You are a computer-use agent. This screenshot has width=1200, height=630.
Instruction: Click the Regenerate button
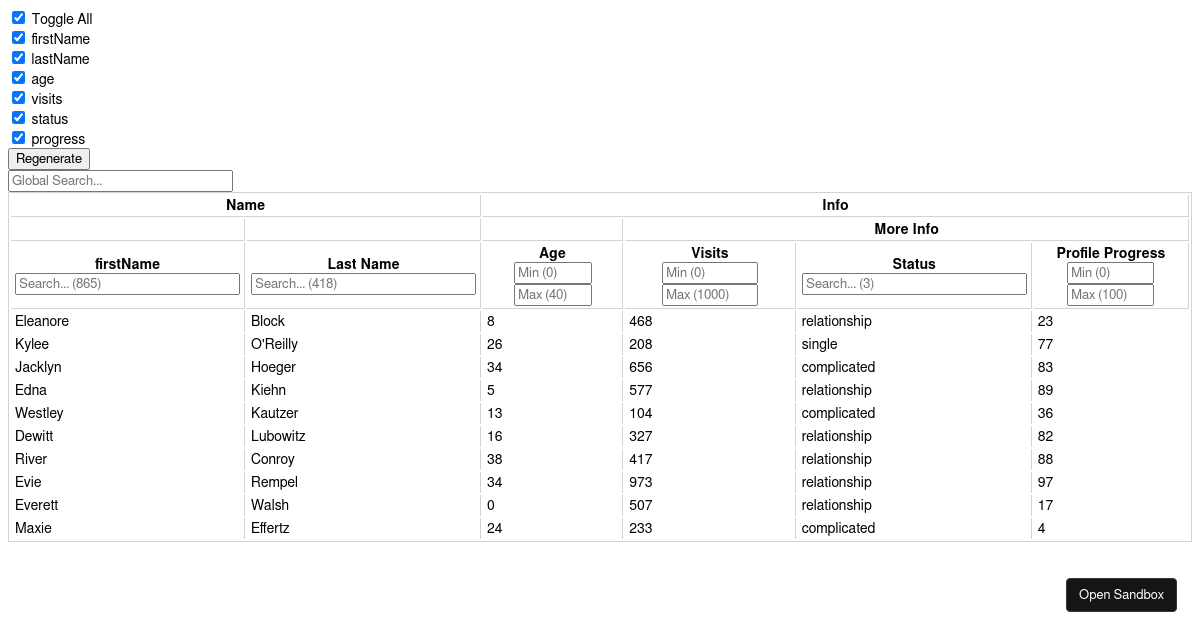pyautogui.click(x=48, y=158)
